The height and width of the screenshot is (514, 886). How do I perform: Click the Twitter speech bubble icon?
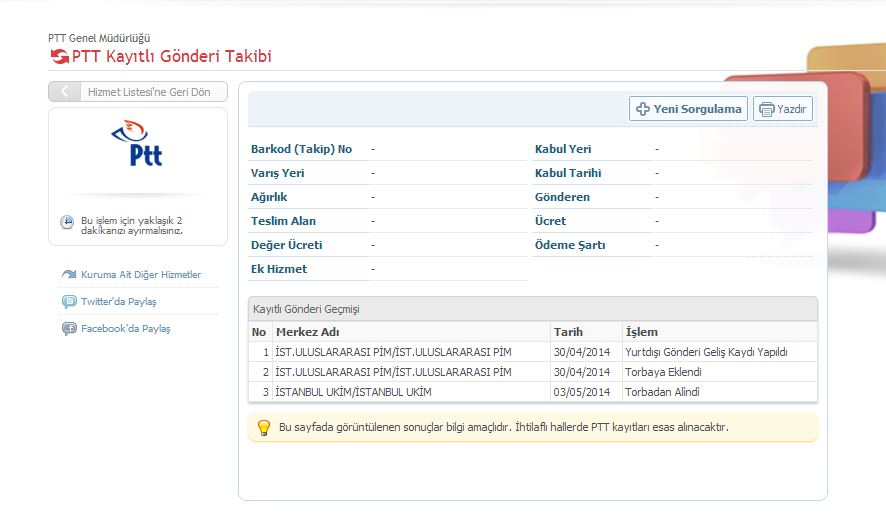pos(69,302)
